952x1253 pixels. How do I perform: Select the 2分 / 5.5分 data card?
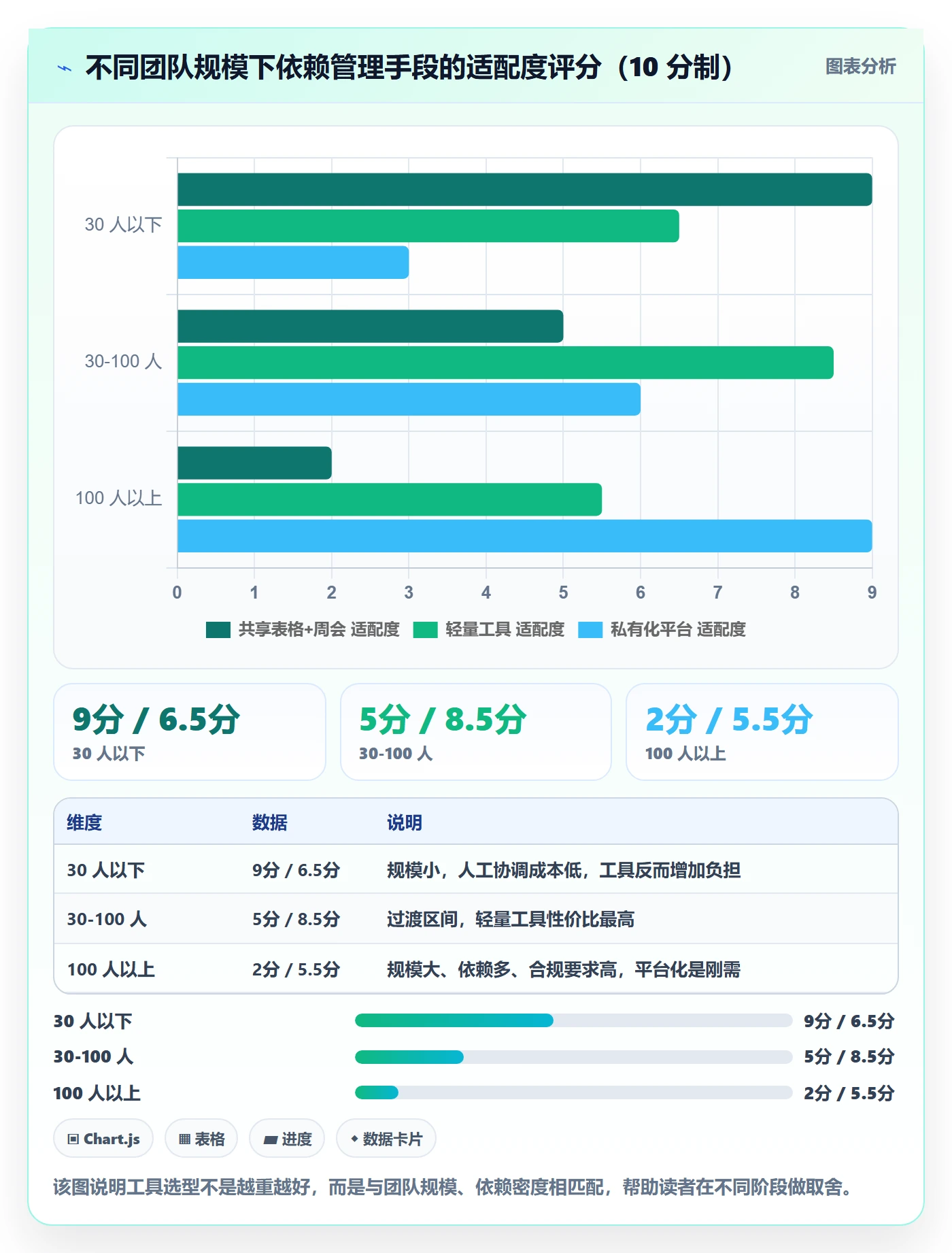point(762,732)
